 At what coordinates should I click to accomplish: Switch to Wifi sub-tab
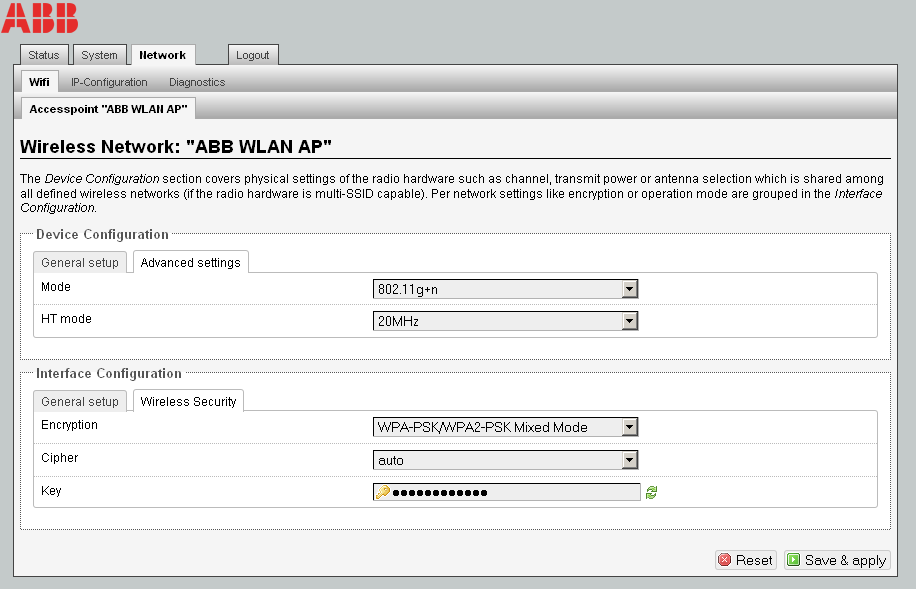[x=39, y=82]
